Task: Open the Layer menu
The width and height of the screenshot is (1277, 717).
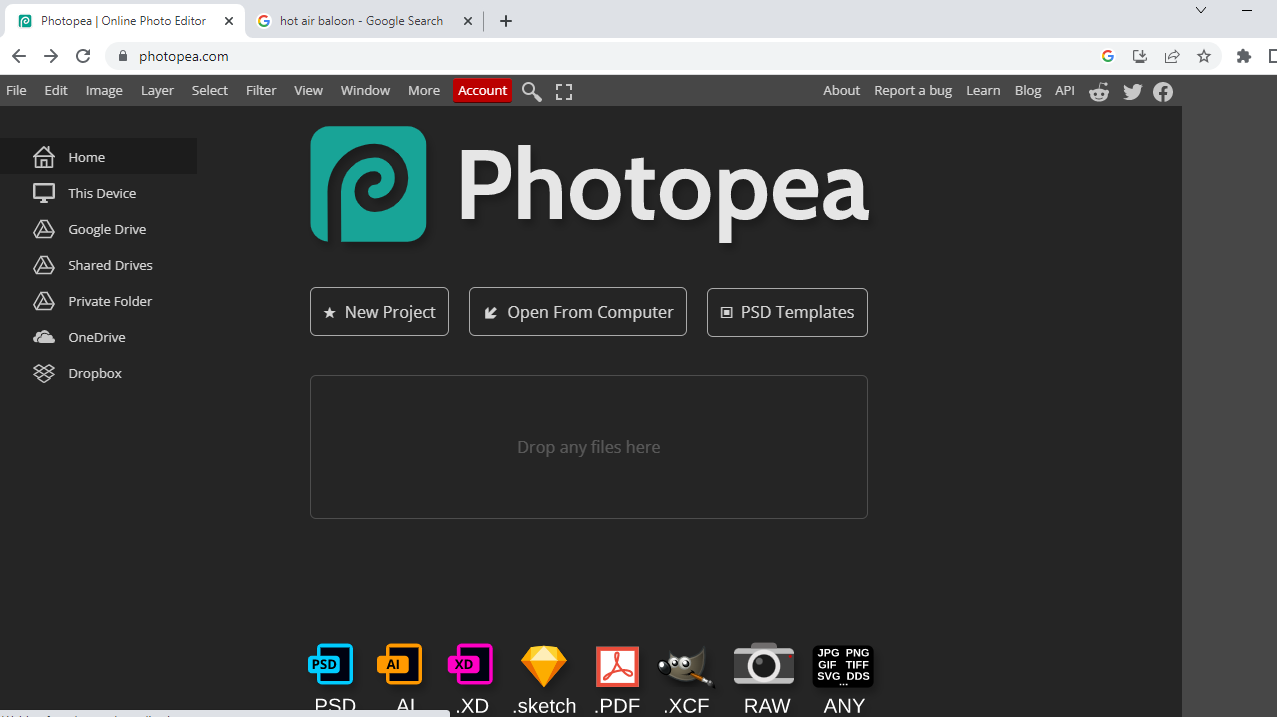Action: (157, 90)
